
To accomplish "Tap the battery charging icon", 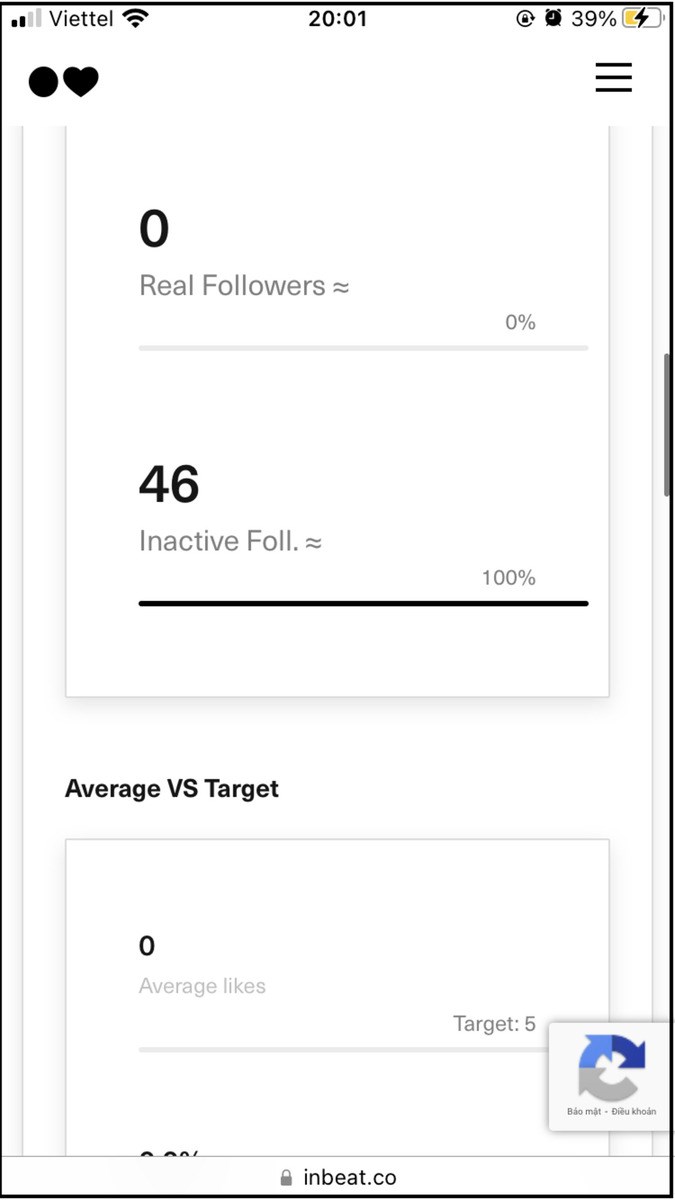I will 641,19.
